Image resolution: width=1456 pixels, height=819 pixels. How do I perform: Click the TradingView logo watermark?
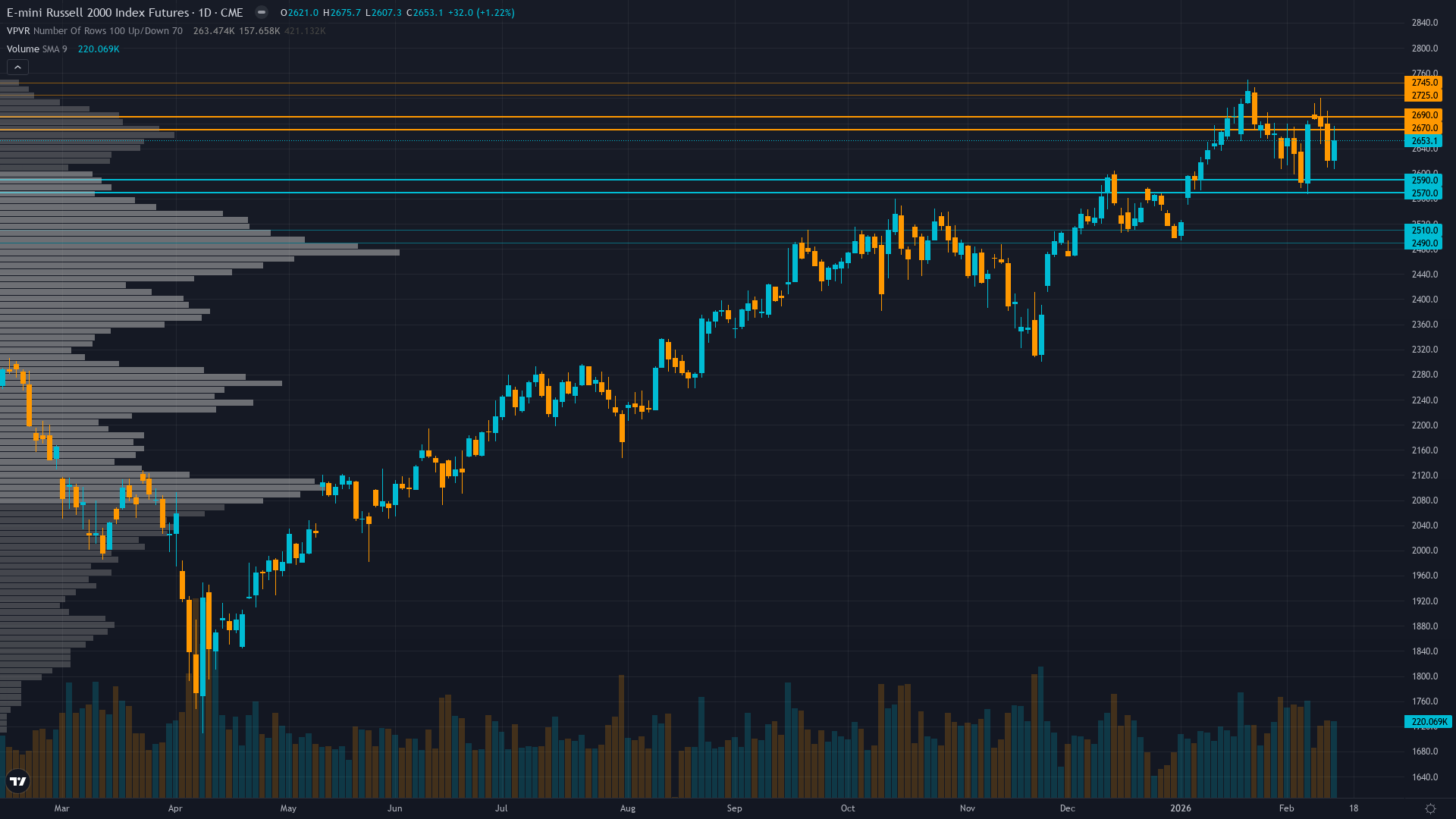point(17,781)
